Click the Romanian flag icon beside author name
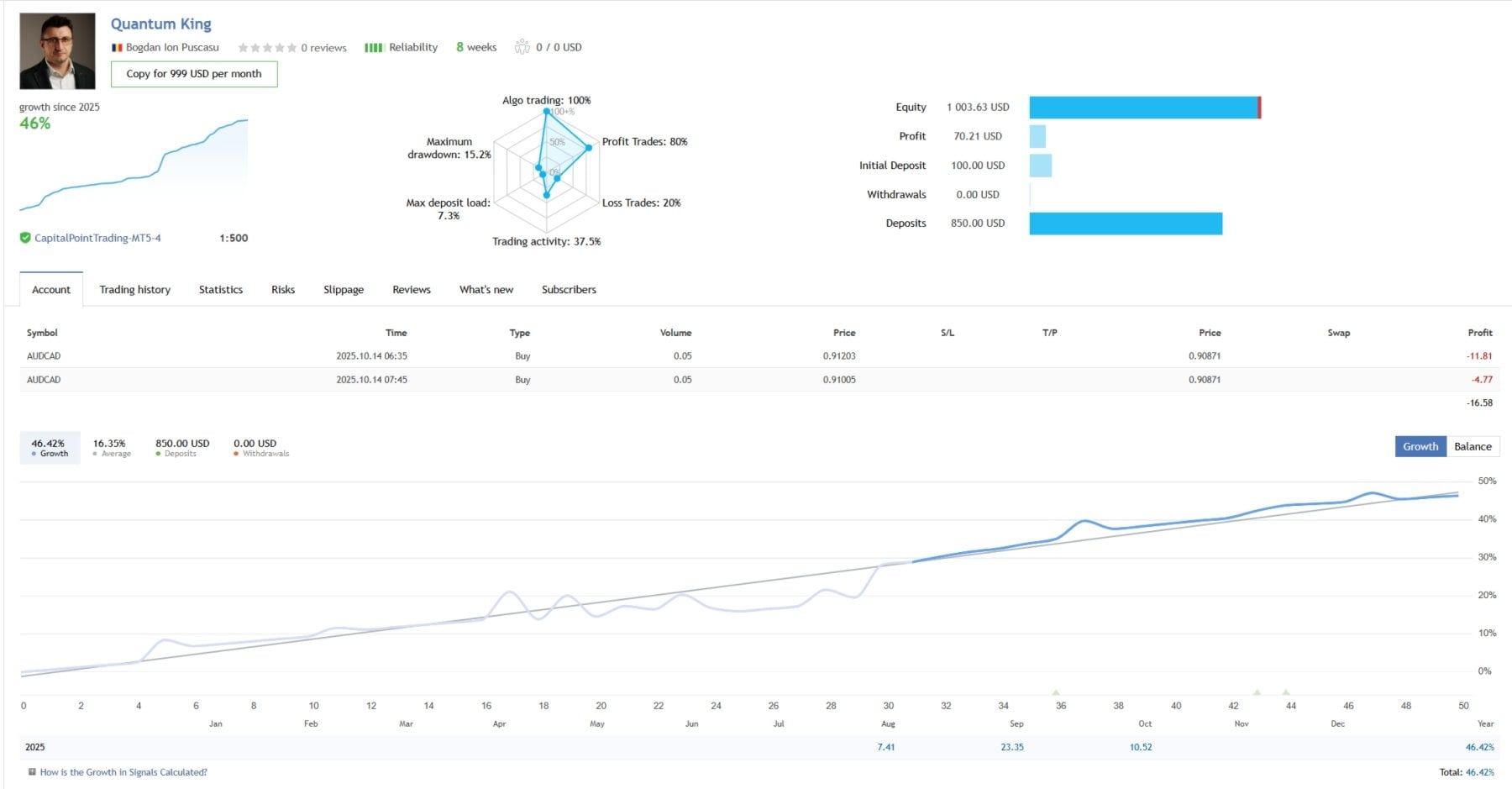 tap(117, 48)
